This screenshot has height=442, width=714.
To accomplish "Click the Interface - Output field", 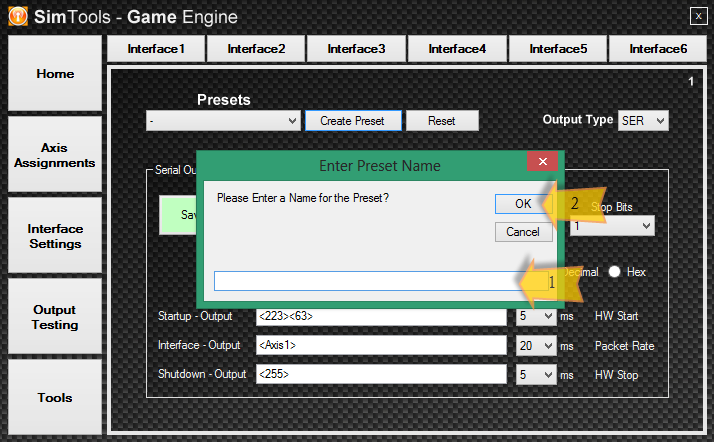I will click(x=381, y=345).
